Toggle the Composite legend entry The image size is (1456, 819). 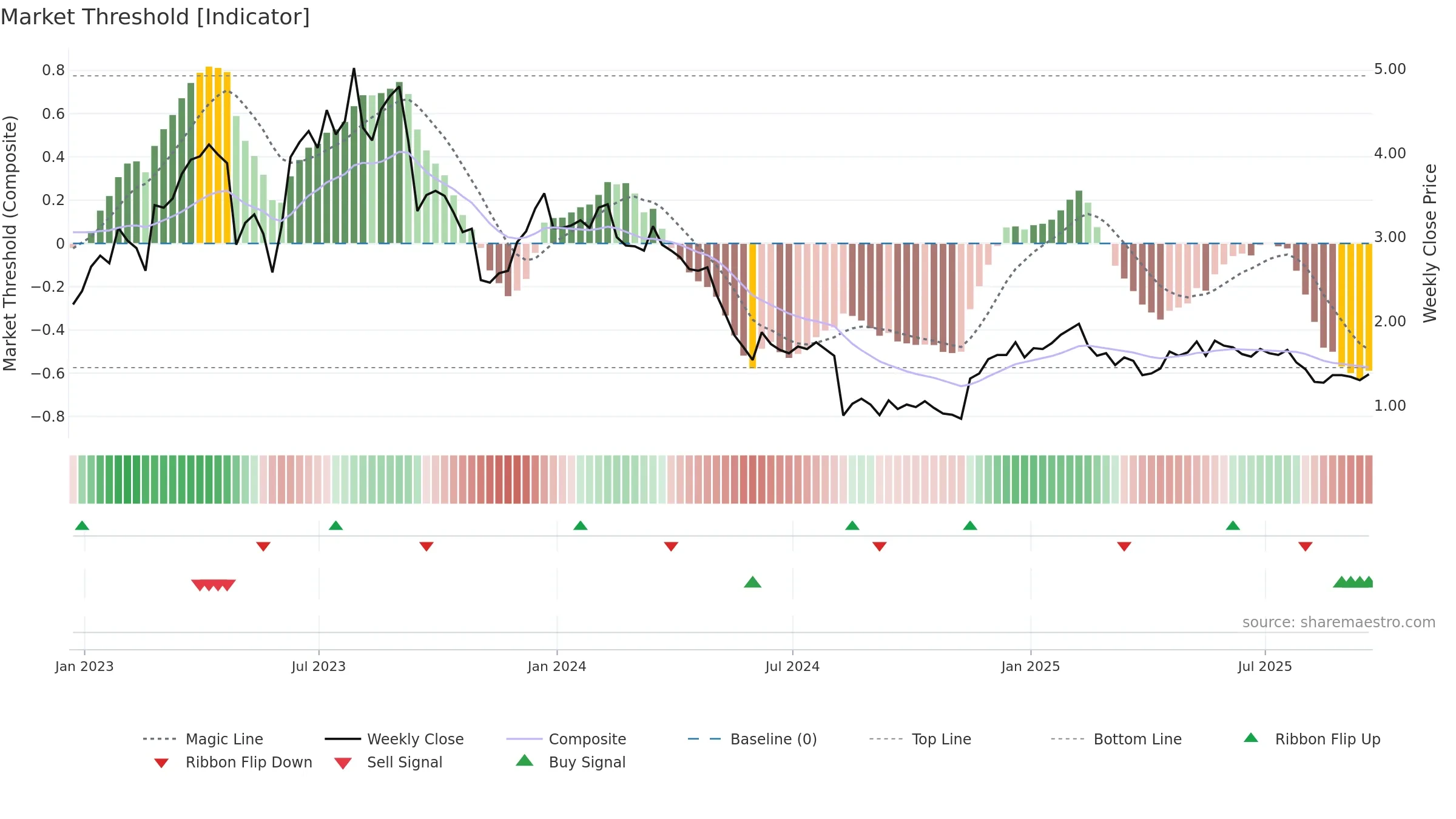point(565,739)
